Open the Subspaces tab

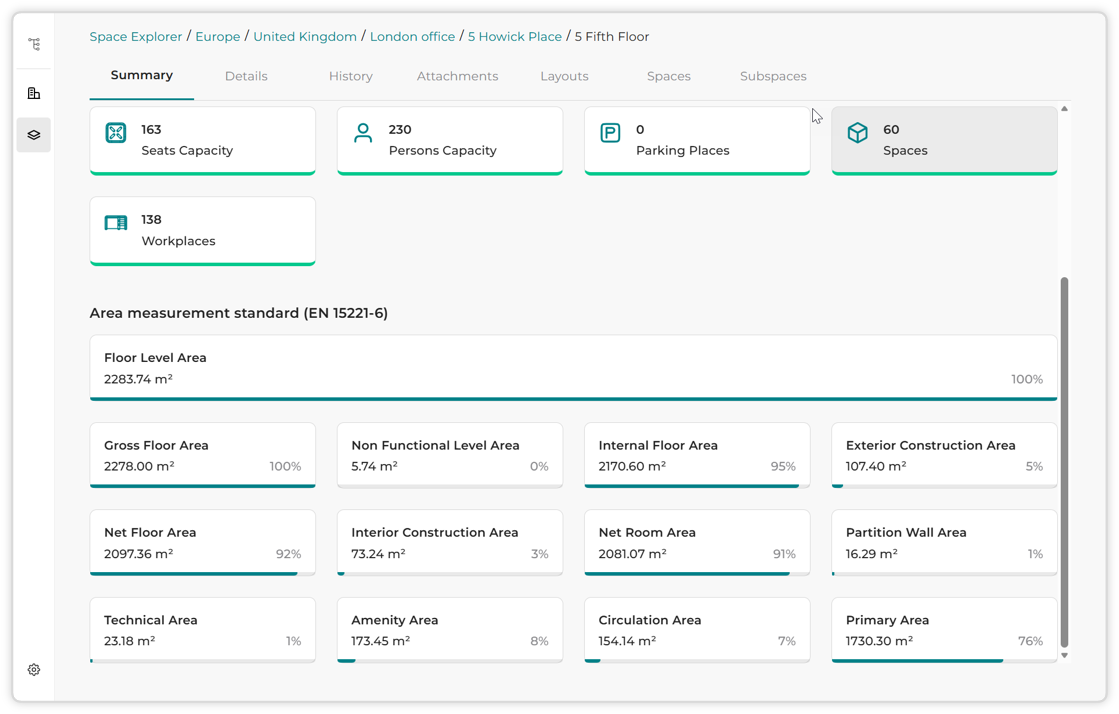tap(773, 76)
